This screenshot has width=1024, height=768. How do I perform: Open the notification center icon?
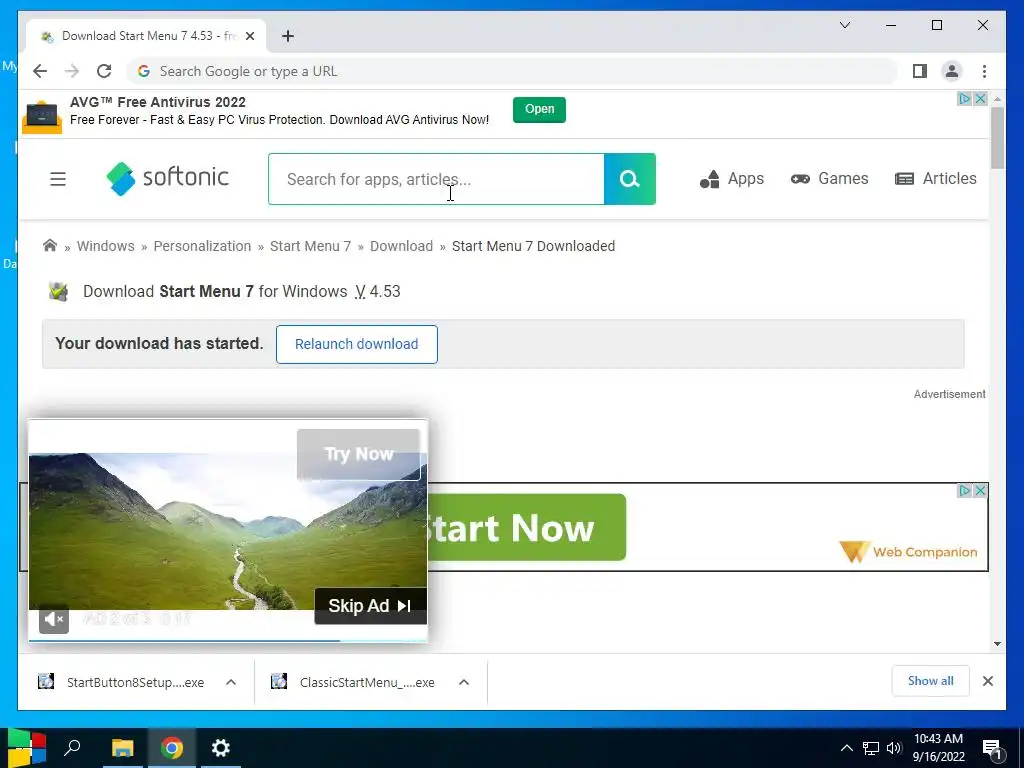pos(992,749)
